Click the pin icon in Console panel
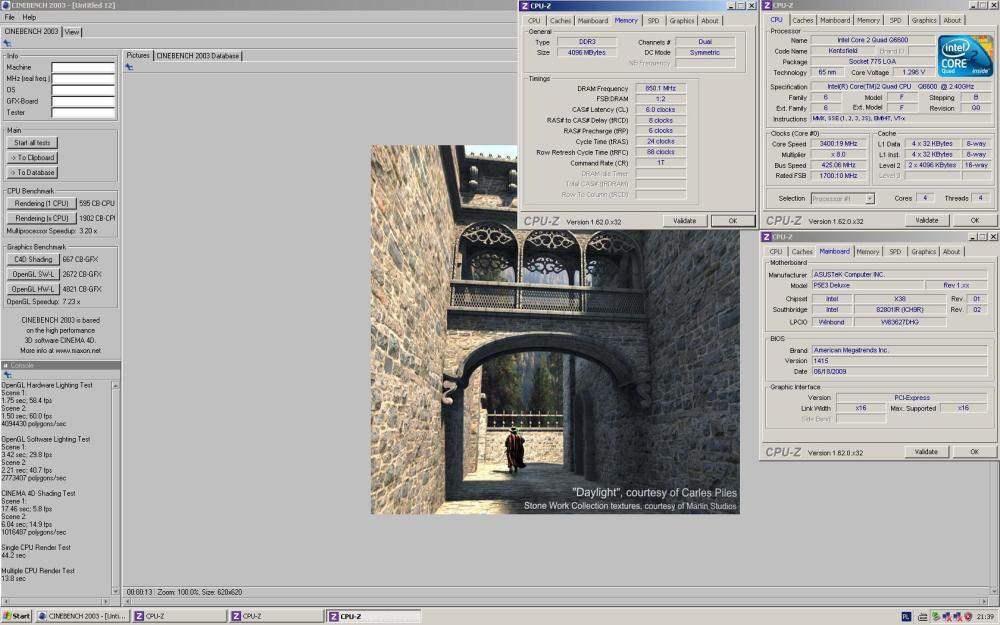The image size is (1000, 625). point(7,375)
